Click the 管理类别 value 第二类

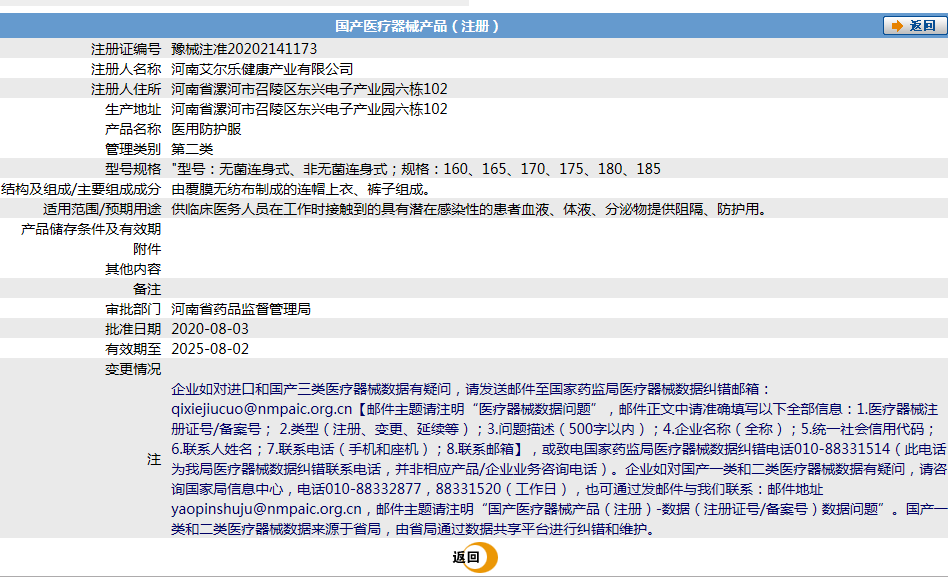[x=197, y=148]
